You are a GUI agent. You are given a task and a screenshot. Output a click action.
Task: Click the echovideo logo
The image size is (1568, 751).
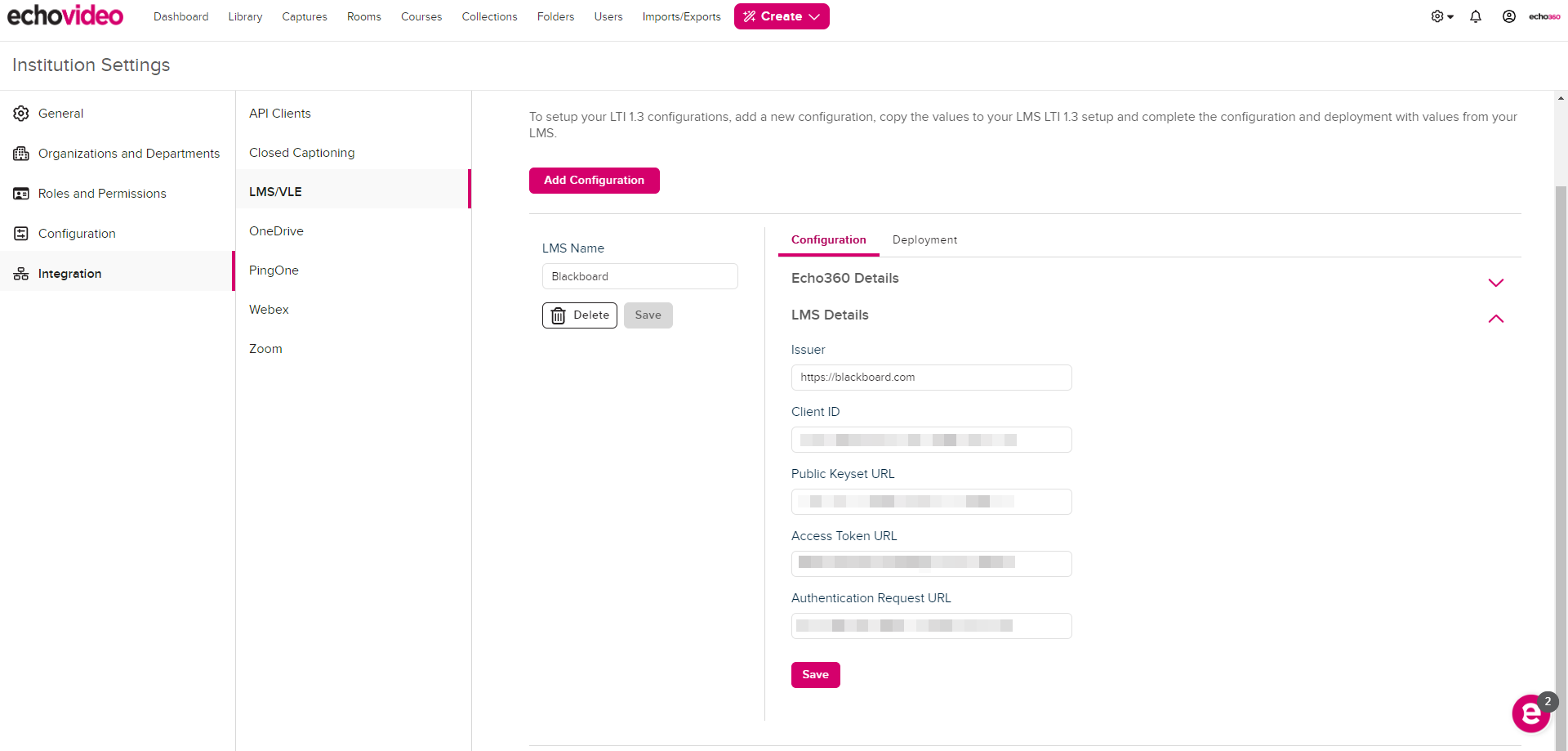(x=65, y=16)
